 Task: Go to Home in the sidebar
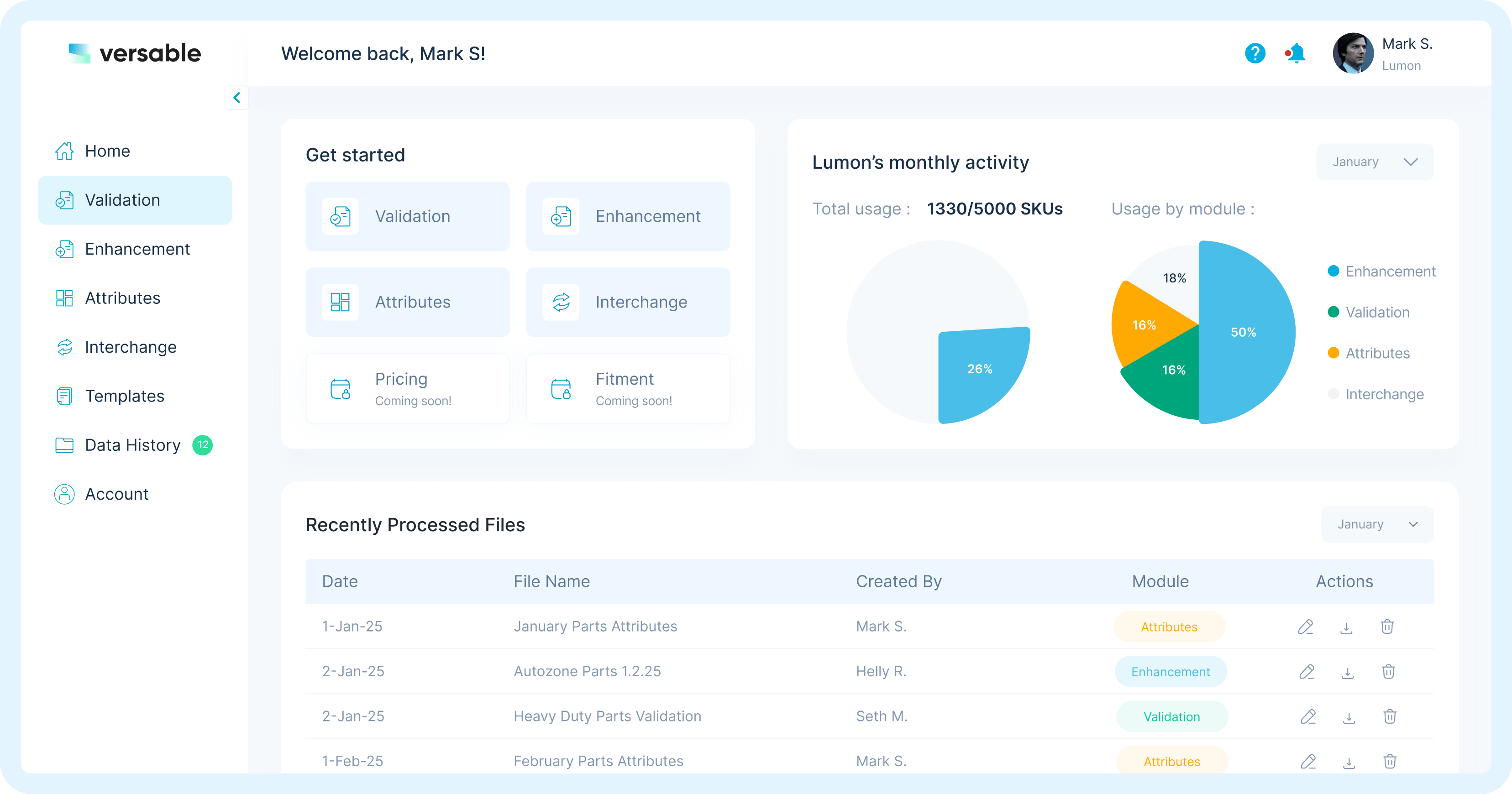point(107,151)
